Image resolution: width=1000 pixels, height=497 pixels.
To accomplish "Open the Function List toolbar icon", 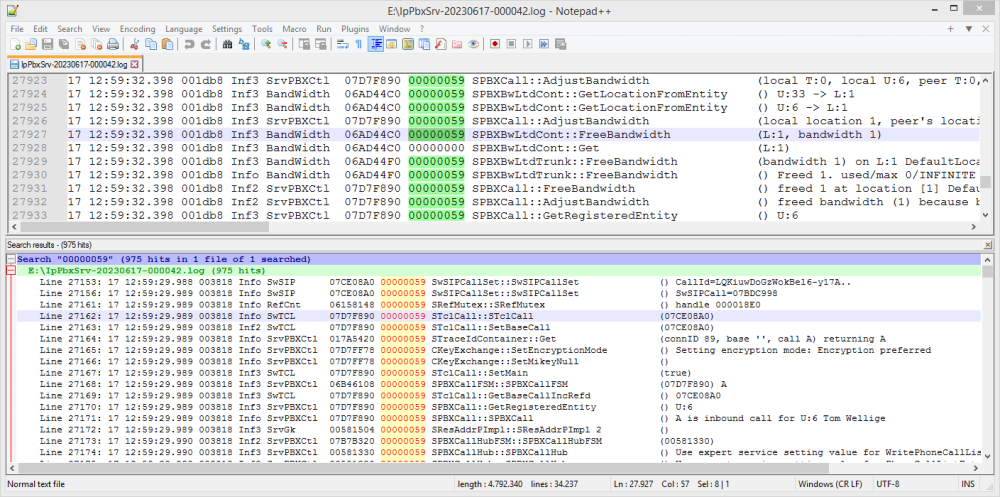I will (x=441, y=44).
